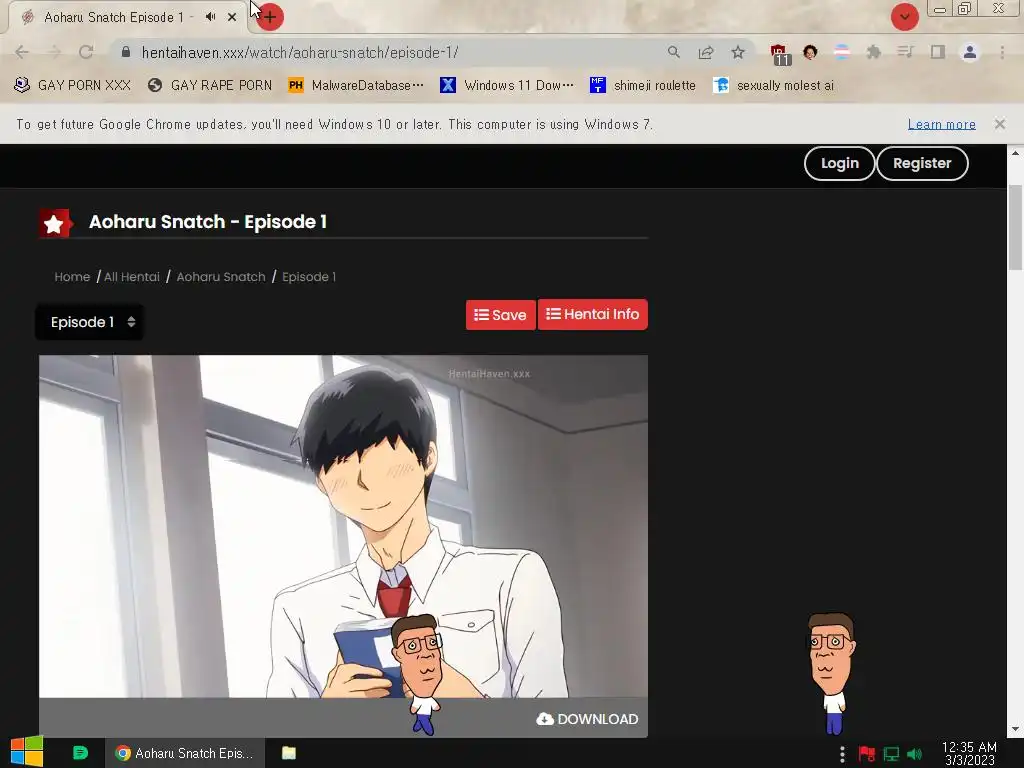Click the video player frame
The width and height of the screenshot is (1024, 768).
coord(344,526)
